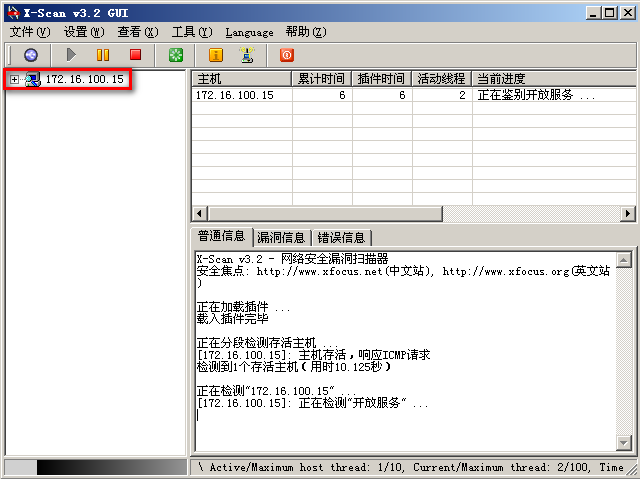Screen dimensions: 640x479
Task: Switch to the 漏洞信息 tab
Action: coord(281,237)
